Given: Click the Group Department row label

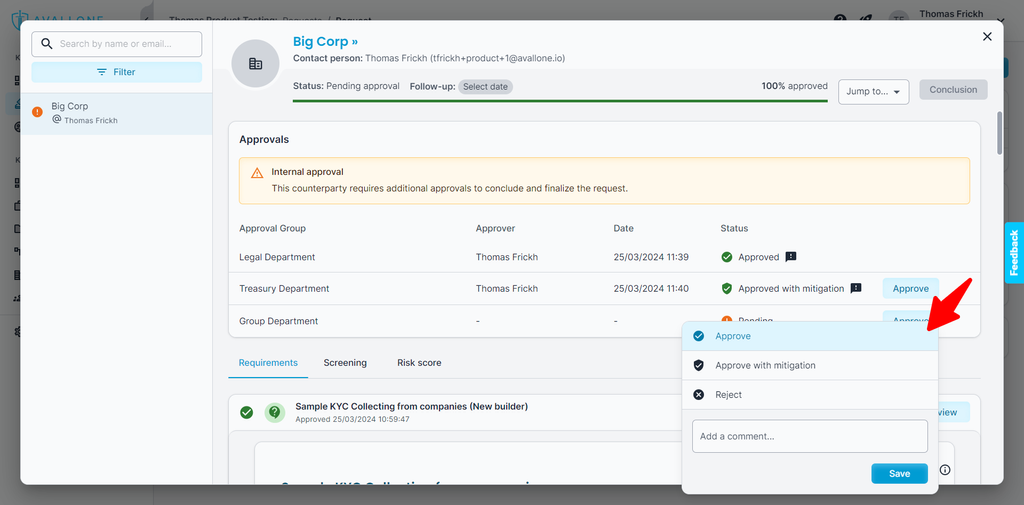Looking at the screenshot, I should [x=279, y=321].
